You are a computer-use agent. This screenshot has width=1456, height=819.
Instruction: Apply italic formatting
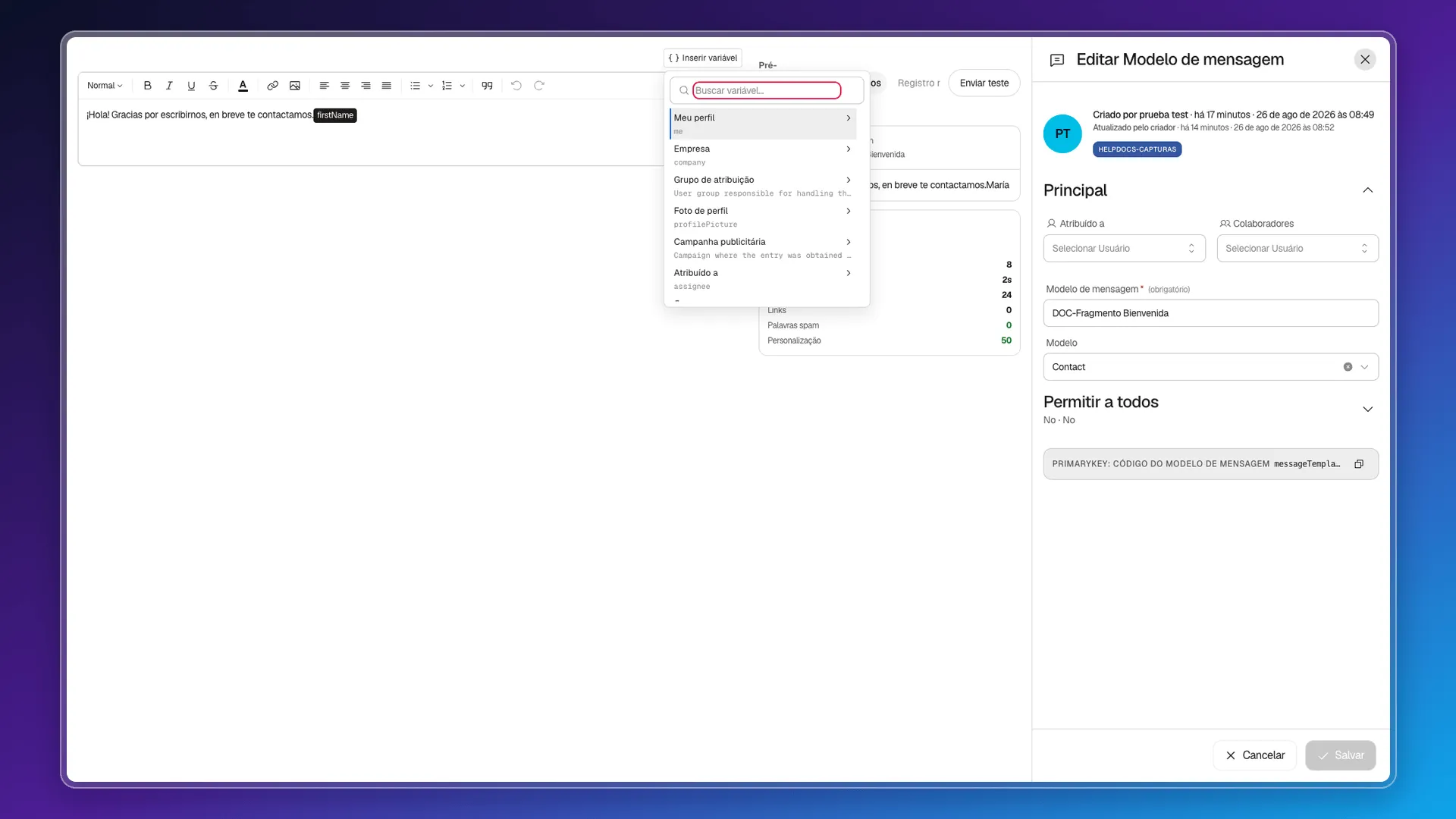[169, 86]
